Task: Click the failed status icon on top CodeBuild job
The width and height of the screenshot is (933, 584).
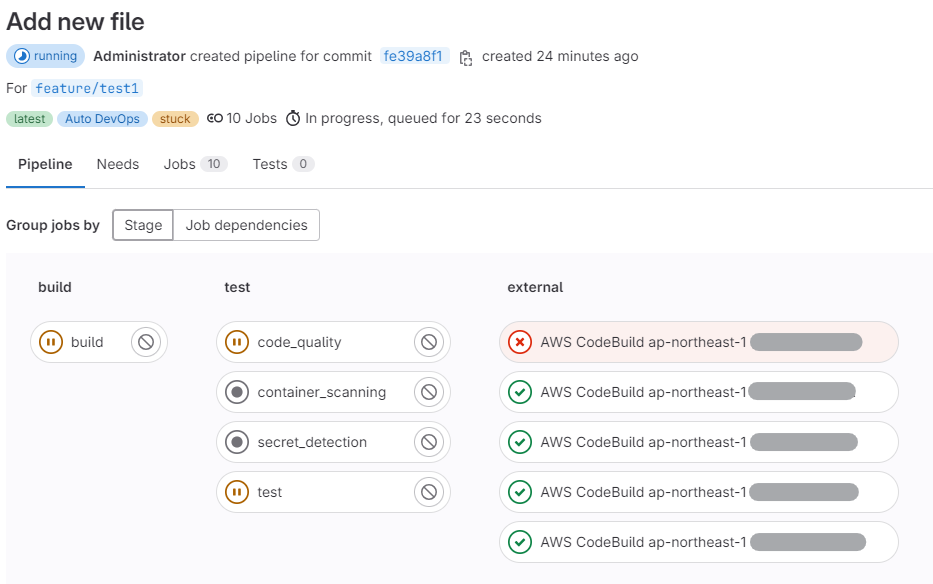Action: click(x=519, y=342)
